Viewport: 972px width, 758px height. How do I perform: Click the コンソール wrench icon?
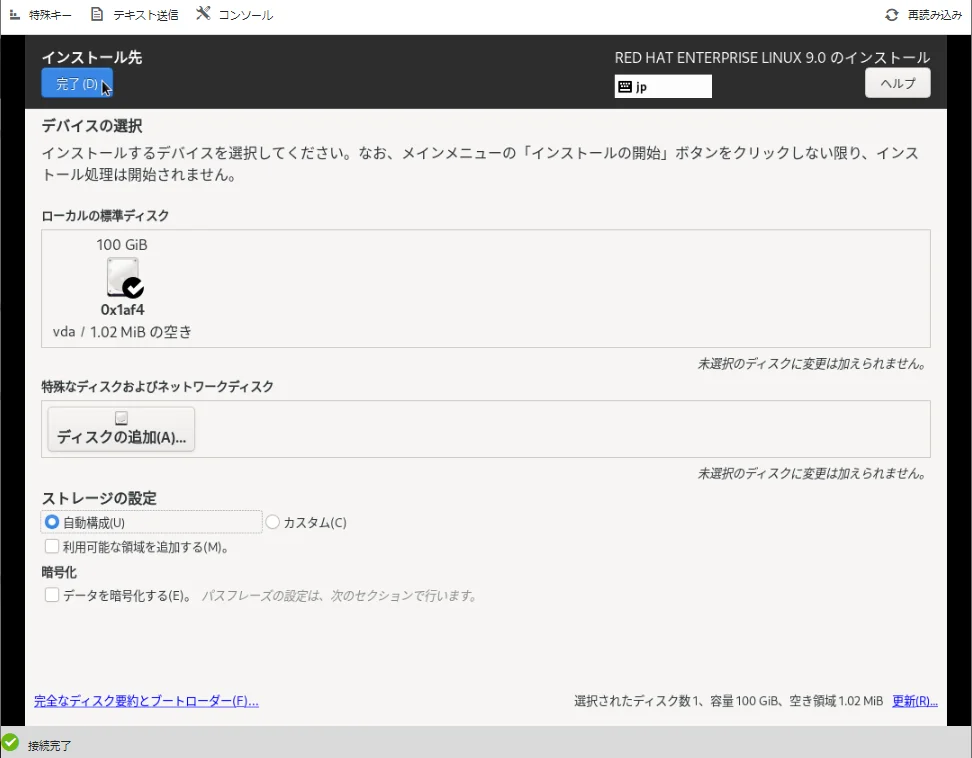203,14
